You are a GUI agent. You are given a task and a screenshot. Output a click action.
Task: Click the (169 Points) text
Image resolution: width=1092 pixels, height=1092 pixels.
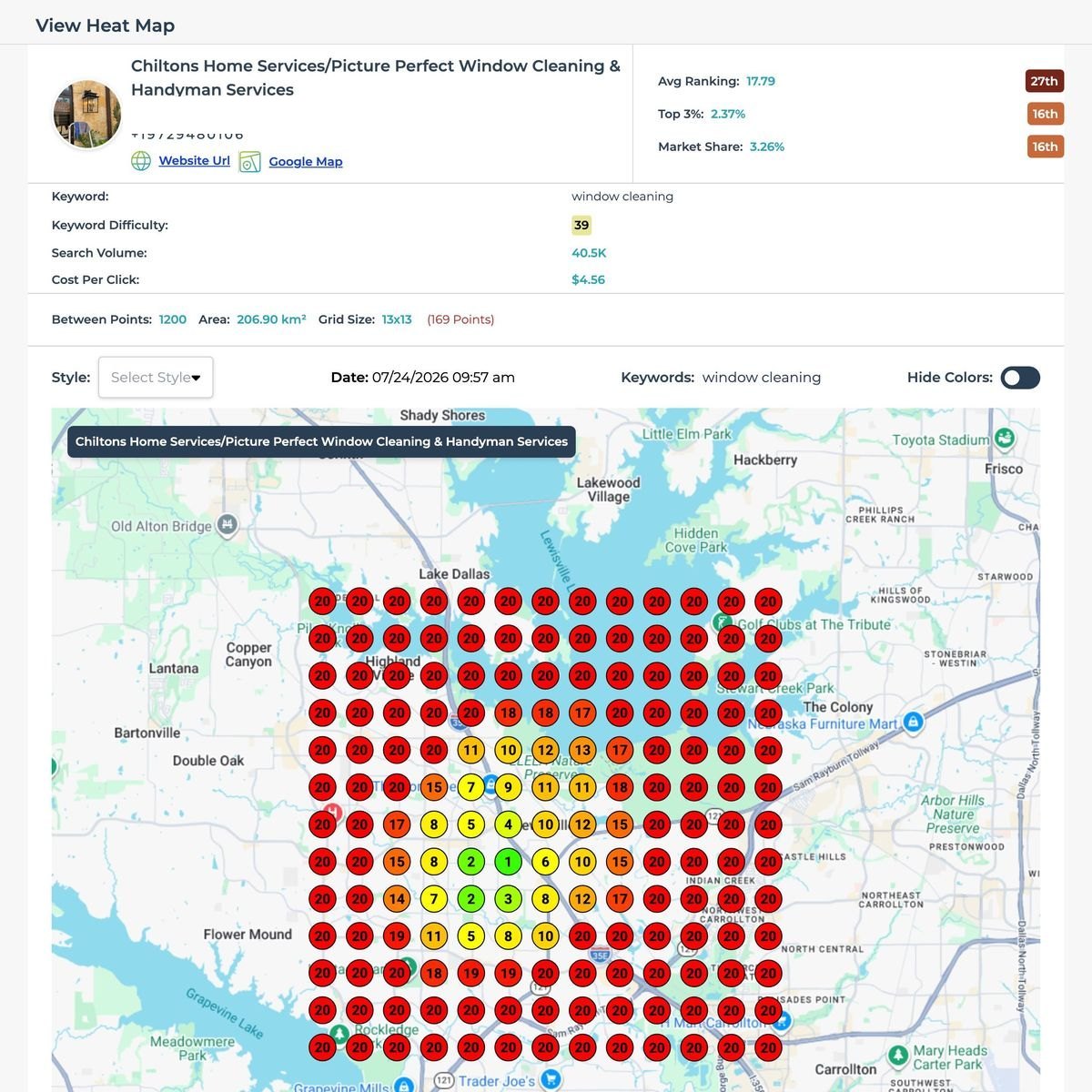click(460, 319)
